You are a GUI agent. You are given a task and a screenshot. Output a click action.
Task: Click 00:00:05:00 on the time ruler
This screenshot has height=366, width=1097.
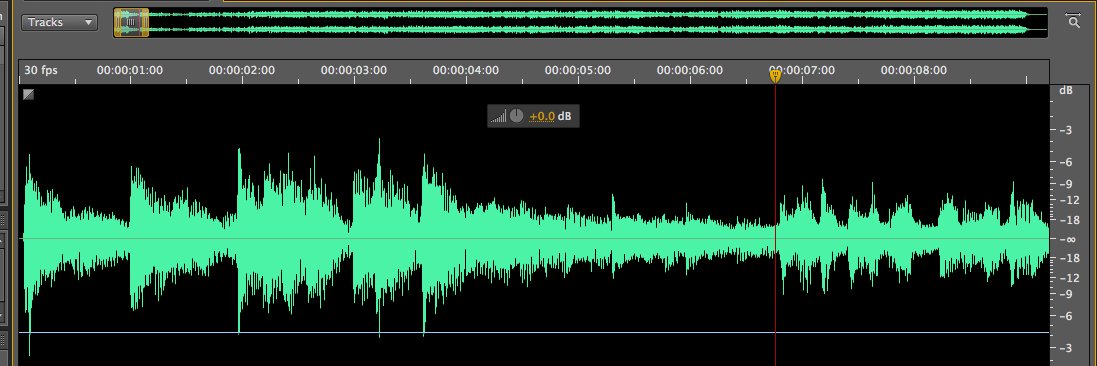[x=578, y=70]
